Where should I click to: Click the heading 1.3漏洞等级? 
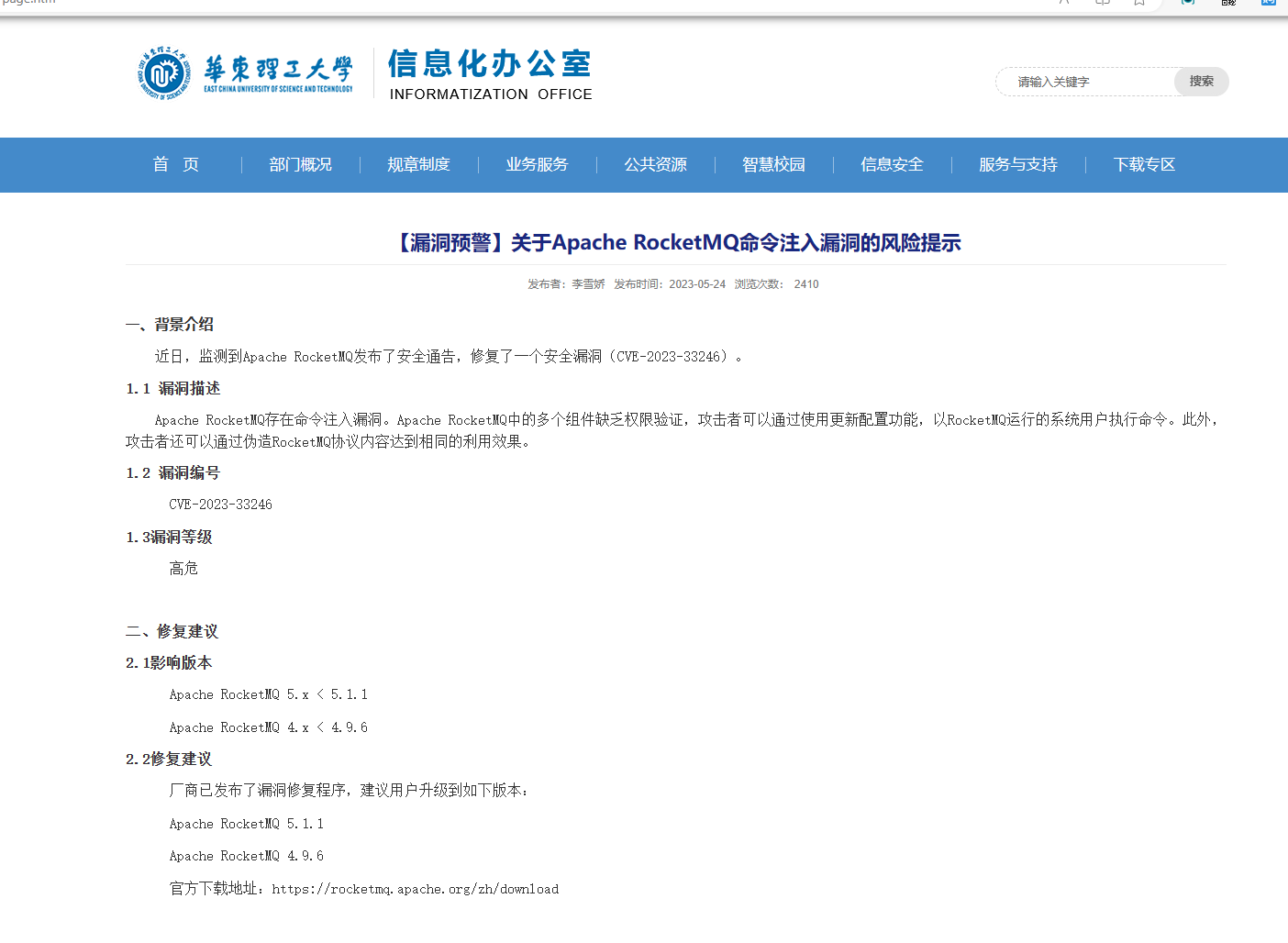coord(169,537)
